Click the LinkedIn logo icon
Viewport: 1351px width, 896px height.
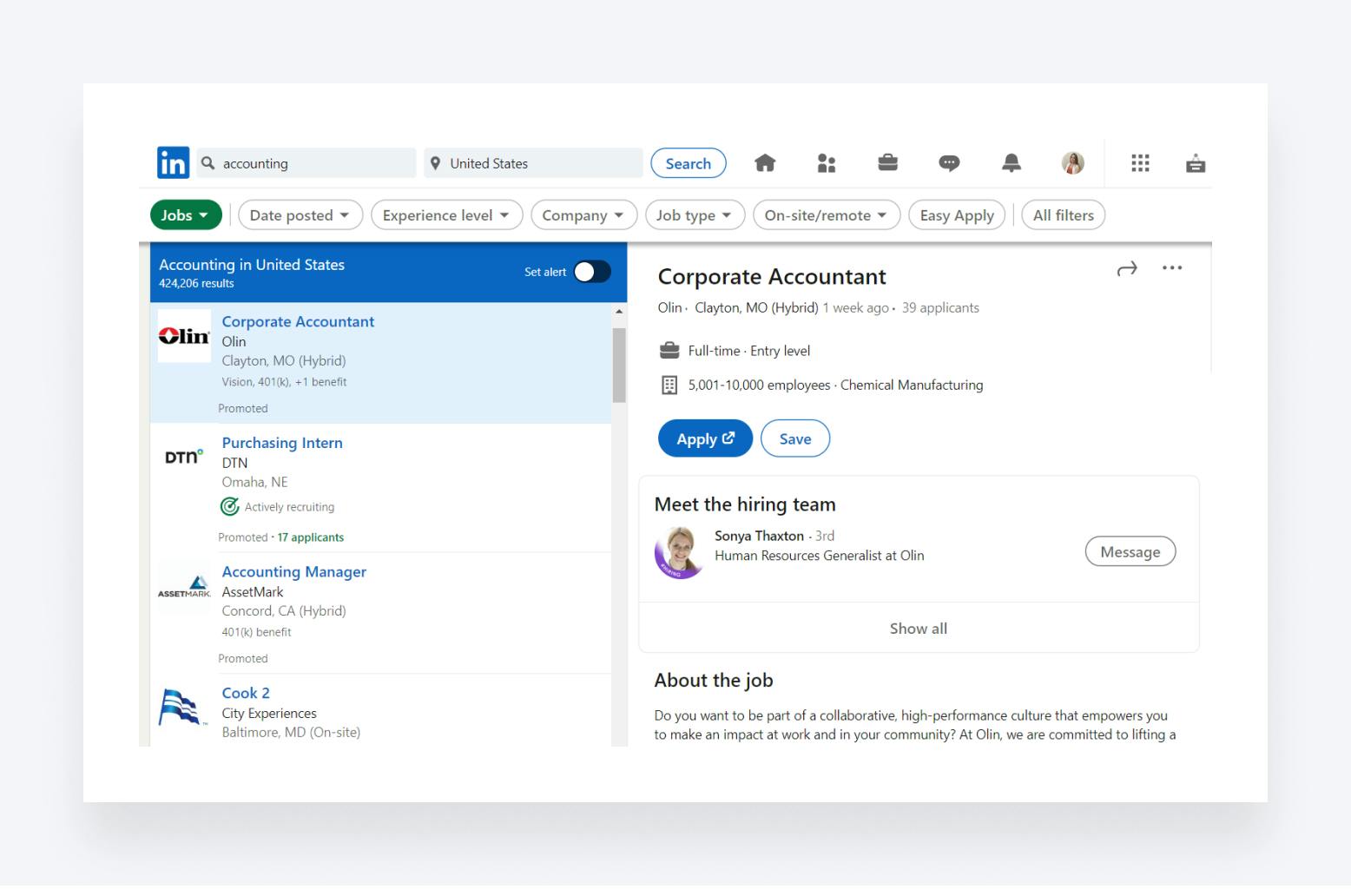pyautogui.click(x=173, y=163)
